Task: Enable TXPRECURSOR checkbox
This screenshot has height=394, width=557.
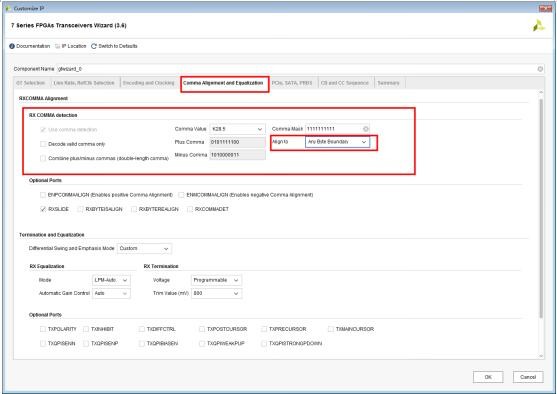Action: pyautogui.click(x=264, y=329)
